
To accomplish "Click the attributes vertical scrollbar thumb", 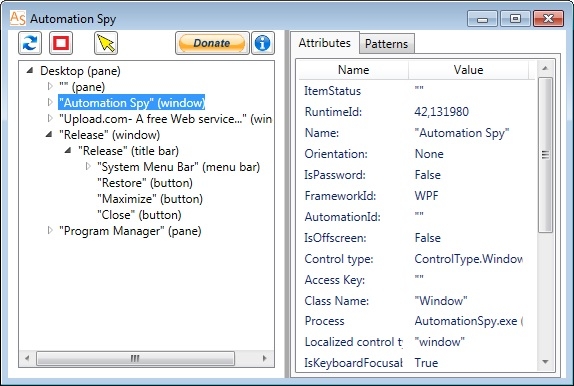I will coord(545,155).
